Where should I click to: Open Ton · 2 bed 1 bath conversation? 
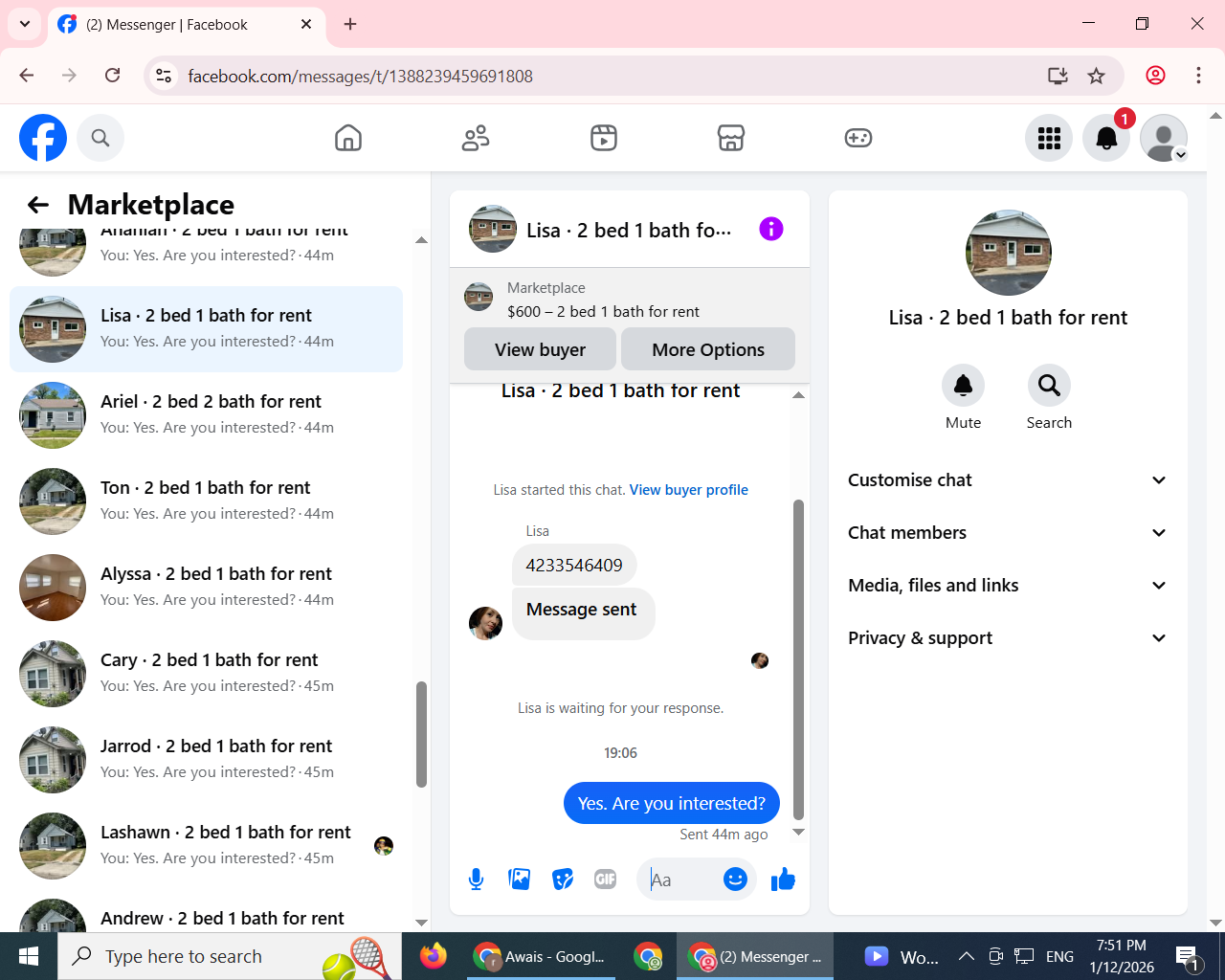(206, 501)
